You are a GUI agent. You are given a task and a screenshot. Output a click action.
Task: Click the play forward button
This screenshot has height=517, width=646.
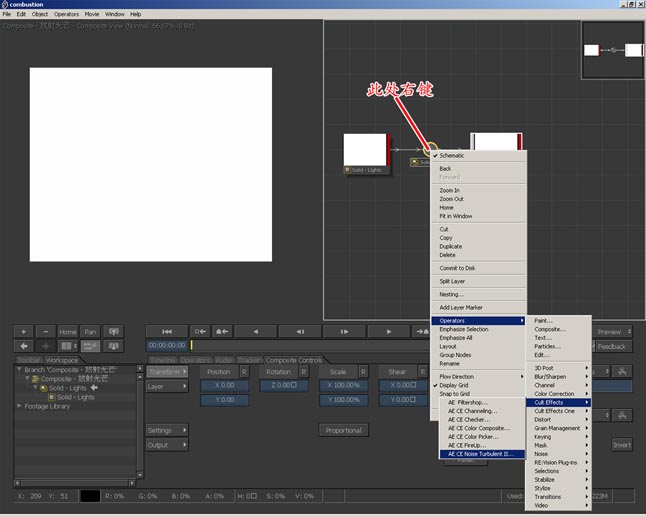tap(389, 332)
